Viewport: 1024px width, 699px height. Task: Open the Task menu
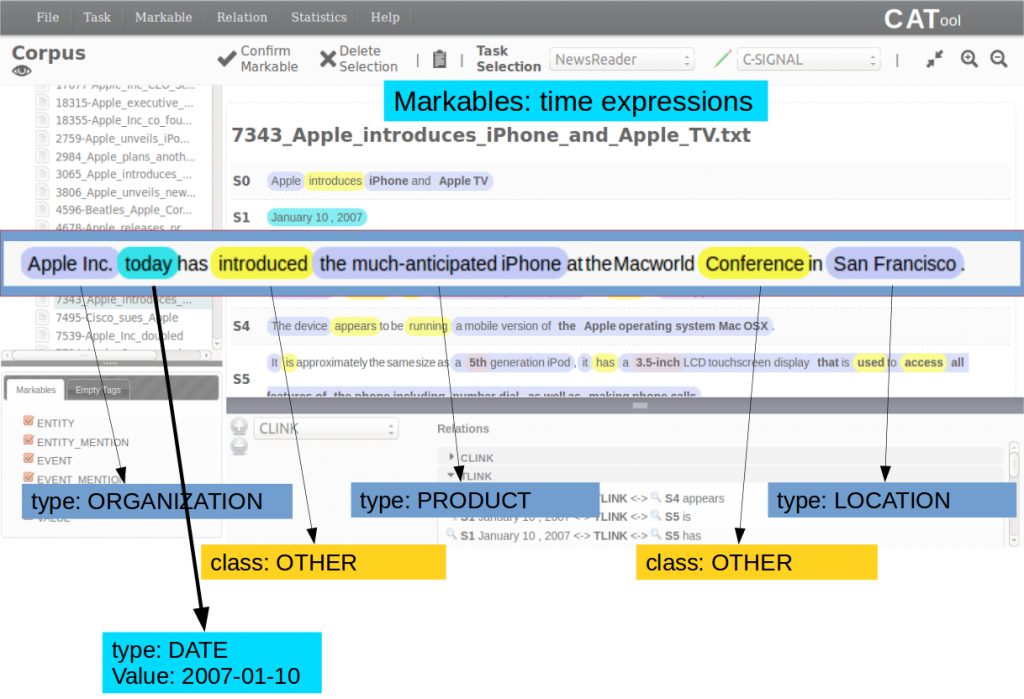pos(97,18)
